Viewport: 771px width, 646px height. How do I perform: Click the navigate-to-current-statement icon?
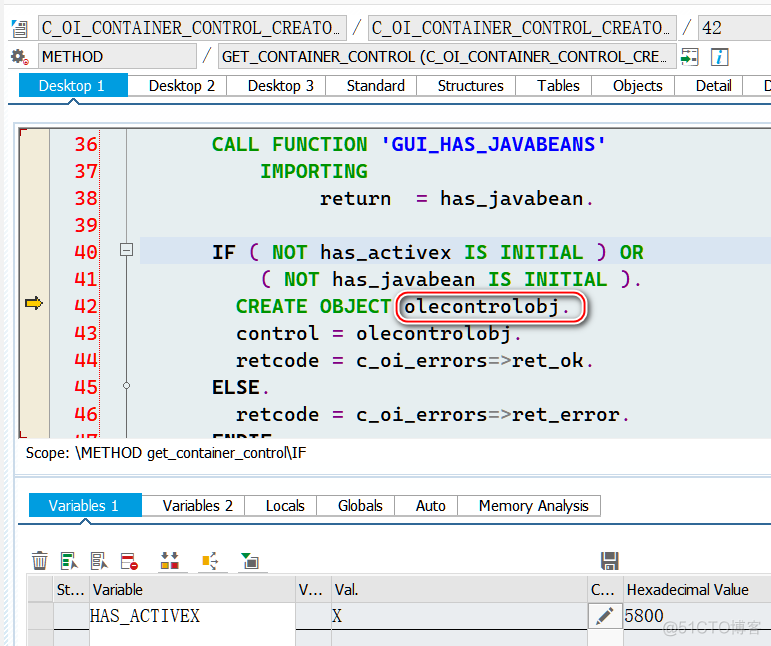click(x=689, y=57)
